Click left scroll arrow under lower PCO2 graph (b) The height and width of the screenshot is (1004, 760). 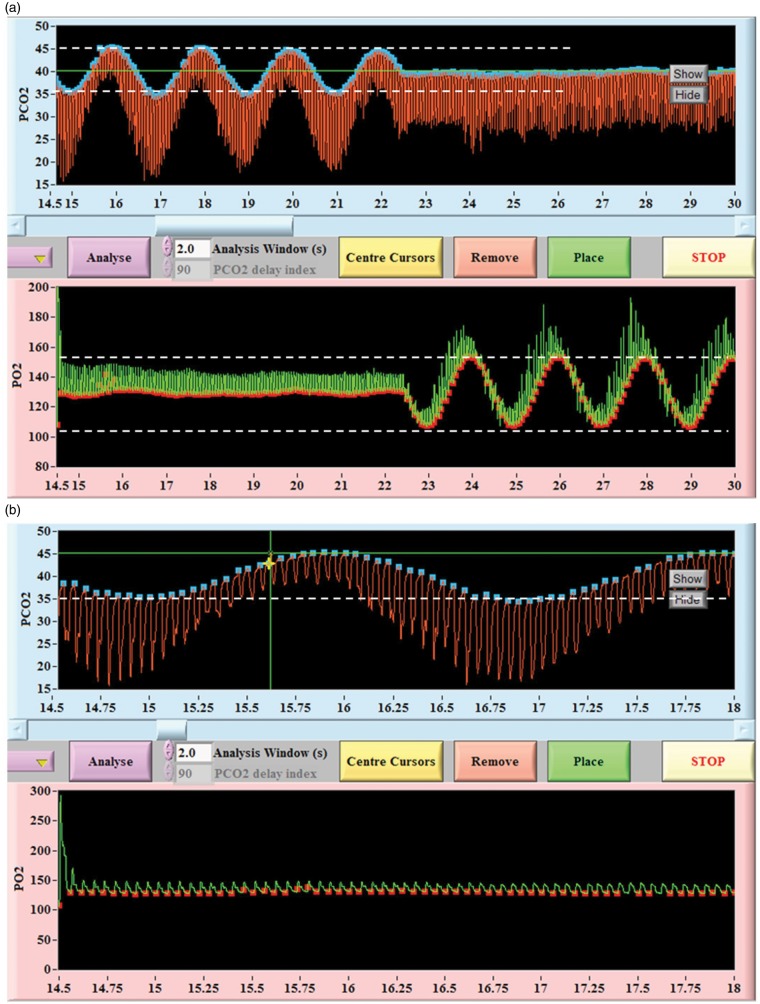point(16,730)
